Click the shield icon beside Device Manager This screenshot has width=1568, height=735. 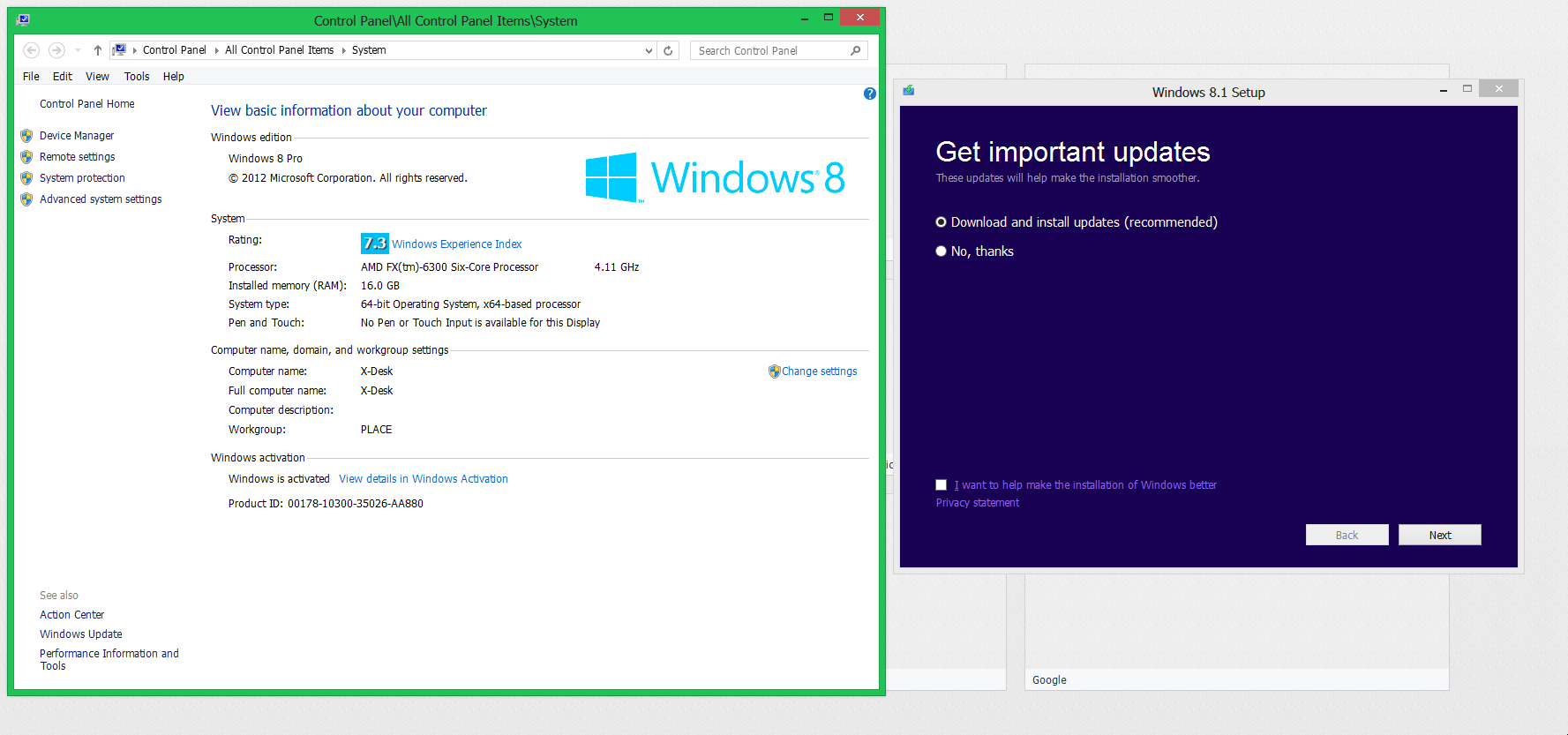point(26,136)
